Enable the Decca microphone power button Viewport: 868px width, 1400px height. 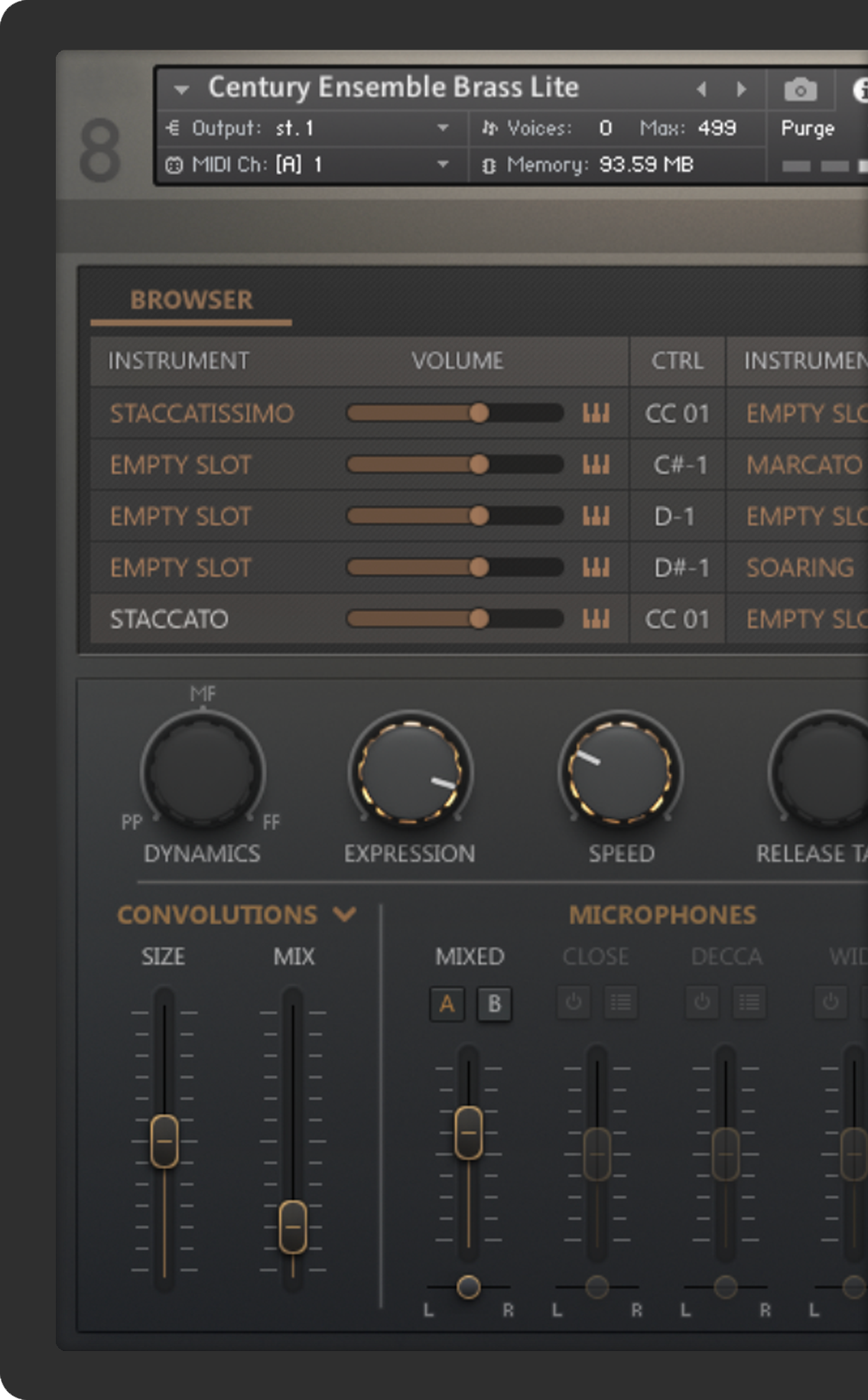click(x=702, y=1002)
